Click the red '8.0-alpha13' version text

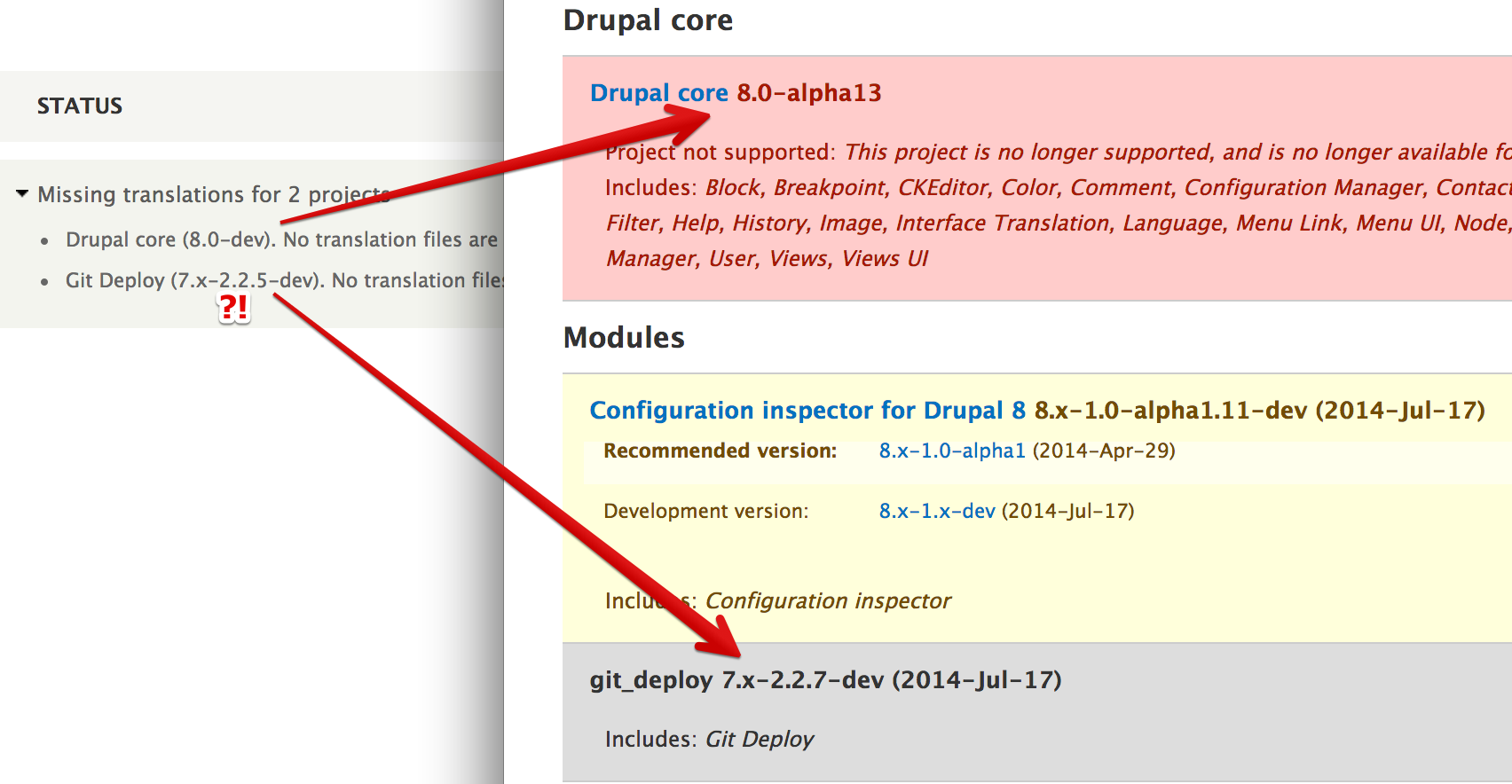(x=809, y=93)
